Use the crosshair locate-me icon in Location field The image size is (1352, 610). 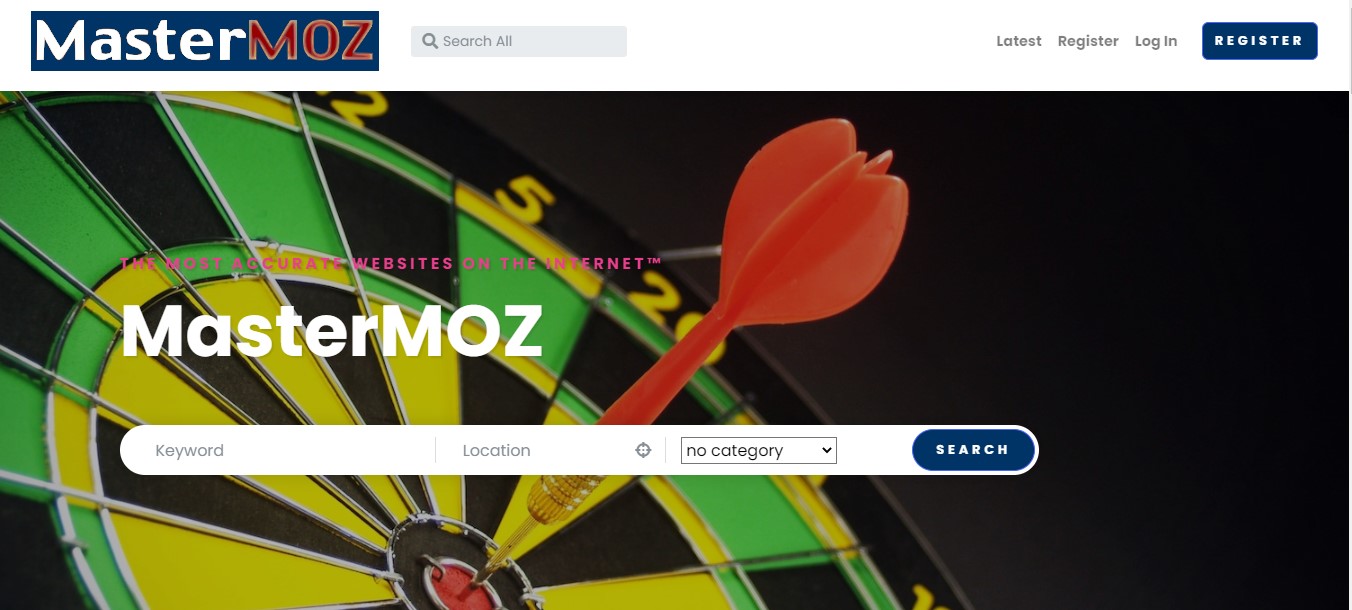pyautogui.click(x=644, y=450)
